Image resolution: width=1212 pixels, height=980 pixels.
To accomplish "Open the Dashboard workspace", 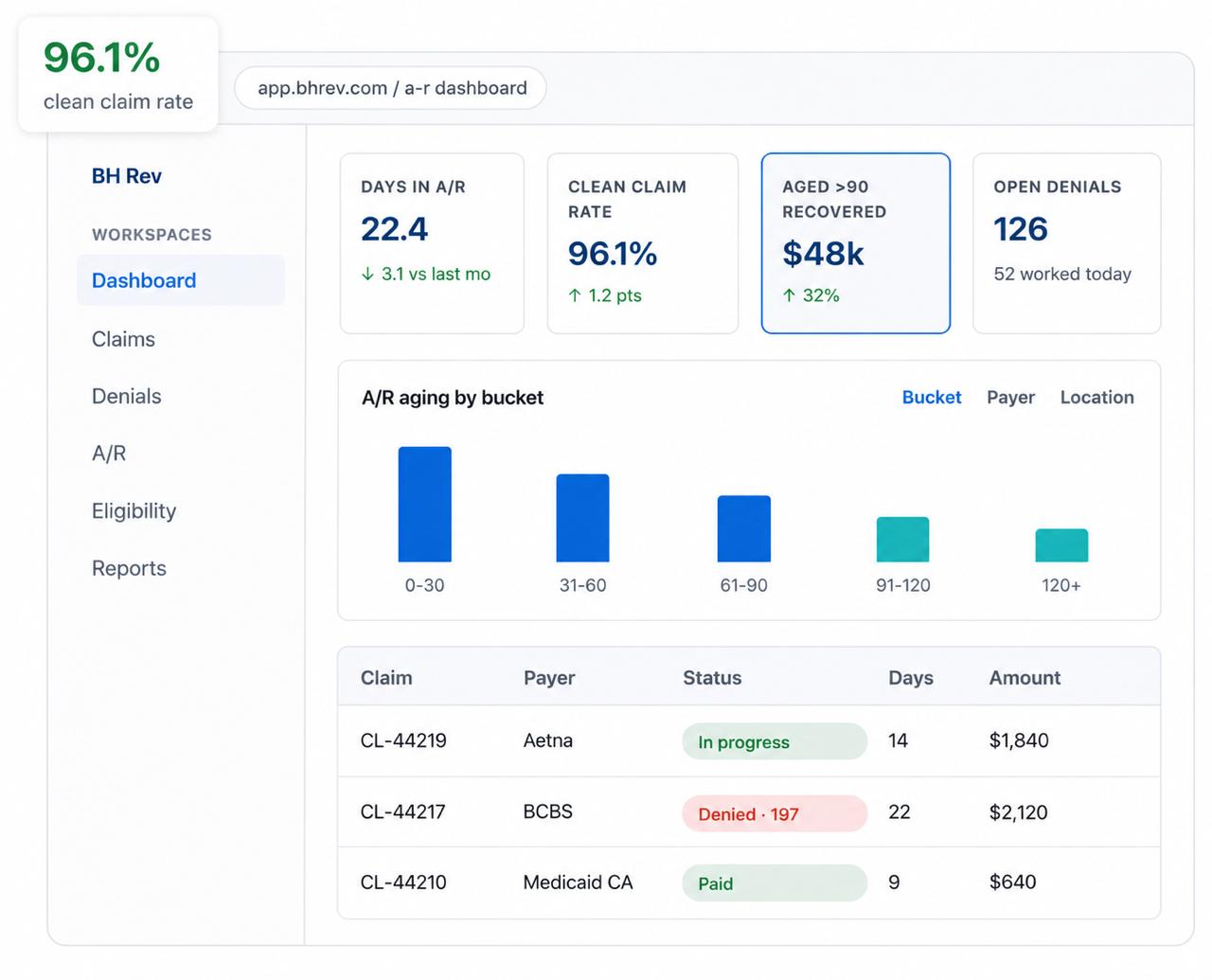I will (181, 280).
